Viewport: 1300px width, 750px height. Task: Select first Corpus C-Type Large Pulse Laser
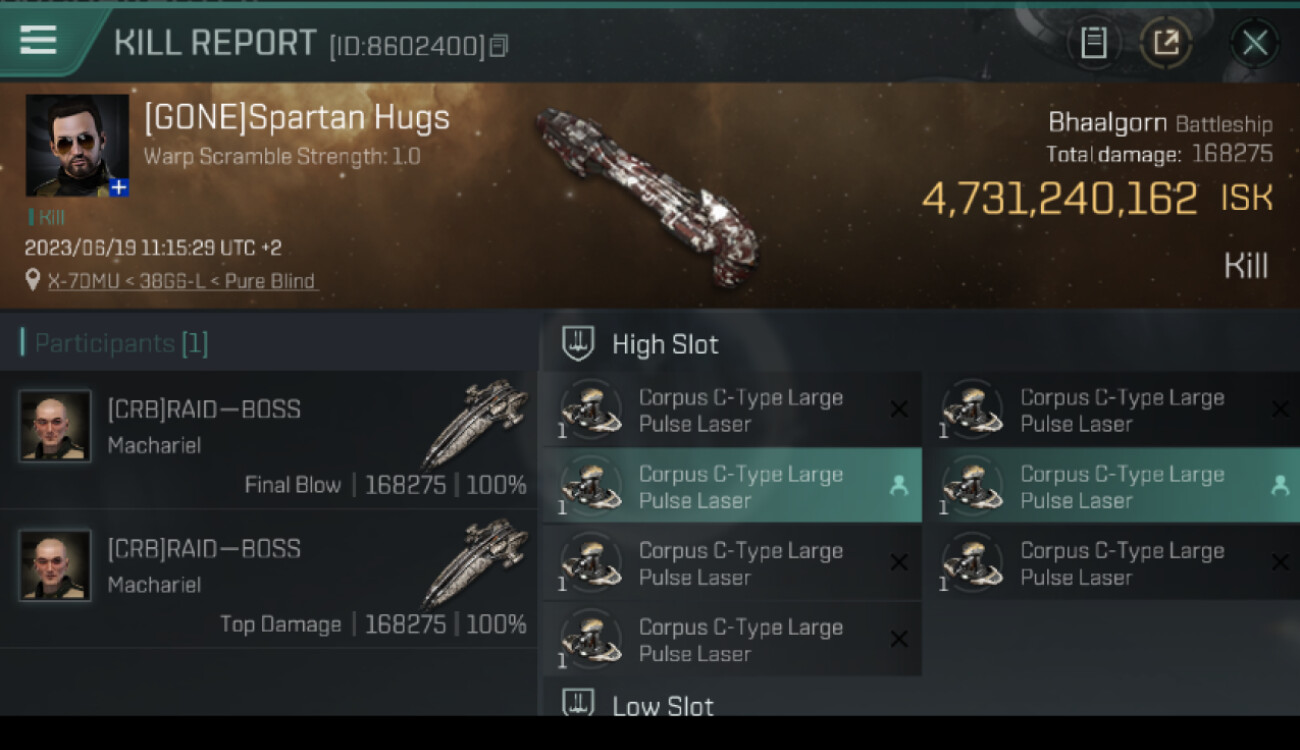[x=730, y=410]
